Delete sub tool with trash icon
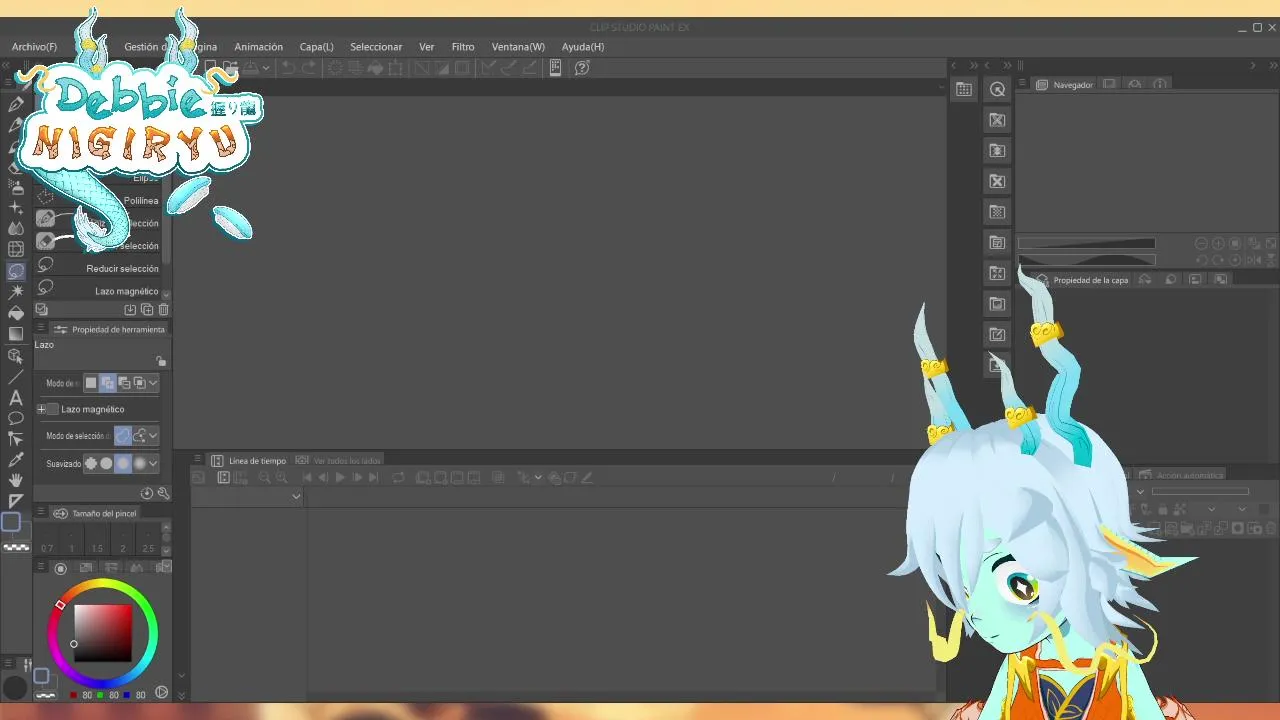 coord(164,310)
